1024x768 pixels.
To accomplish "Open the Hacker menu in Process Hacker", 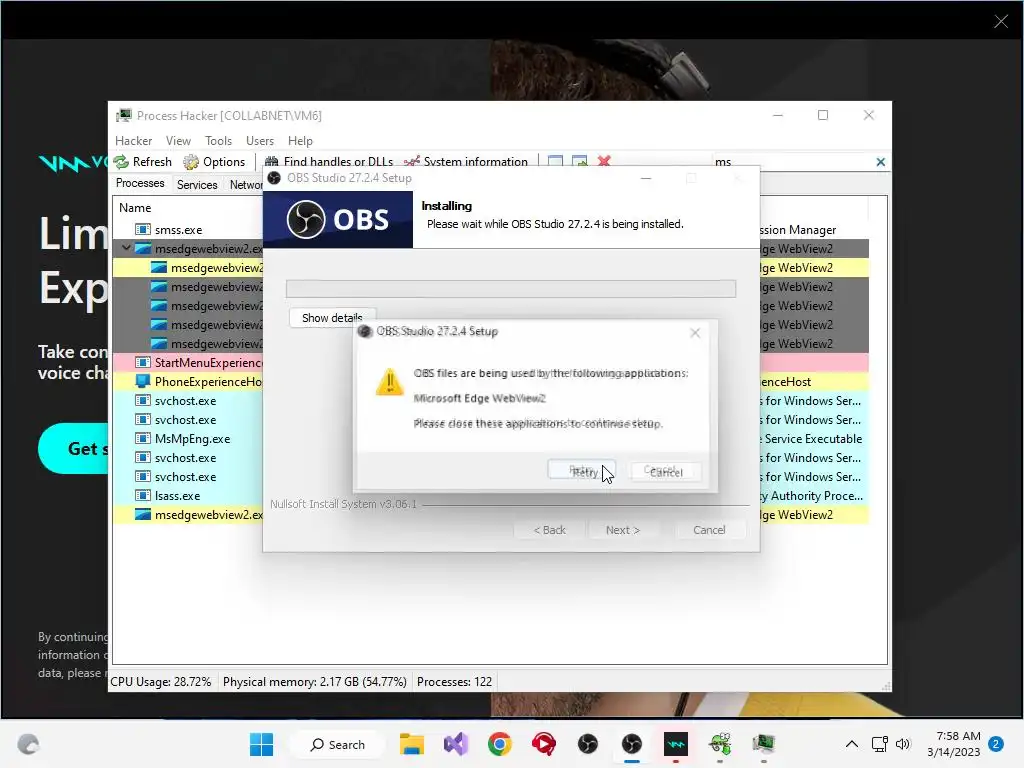I will pyautogui.click(x=133, y=140).
